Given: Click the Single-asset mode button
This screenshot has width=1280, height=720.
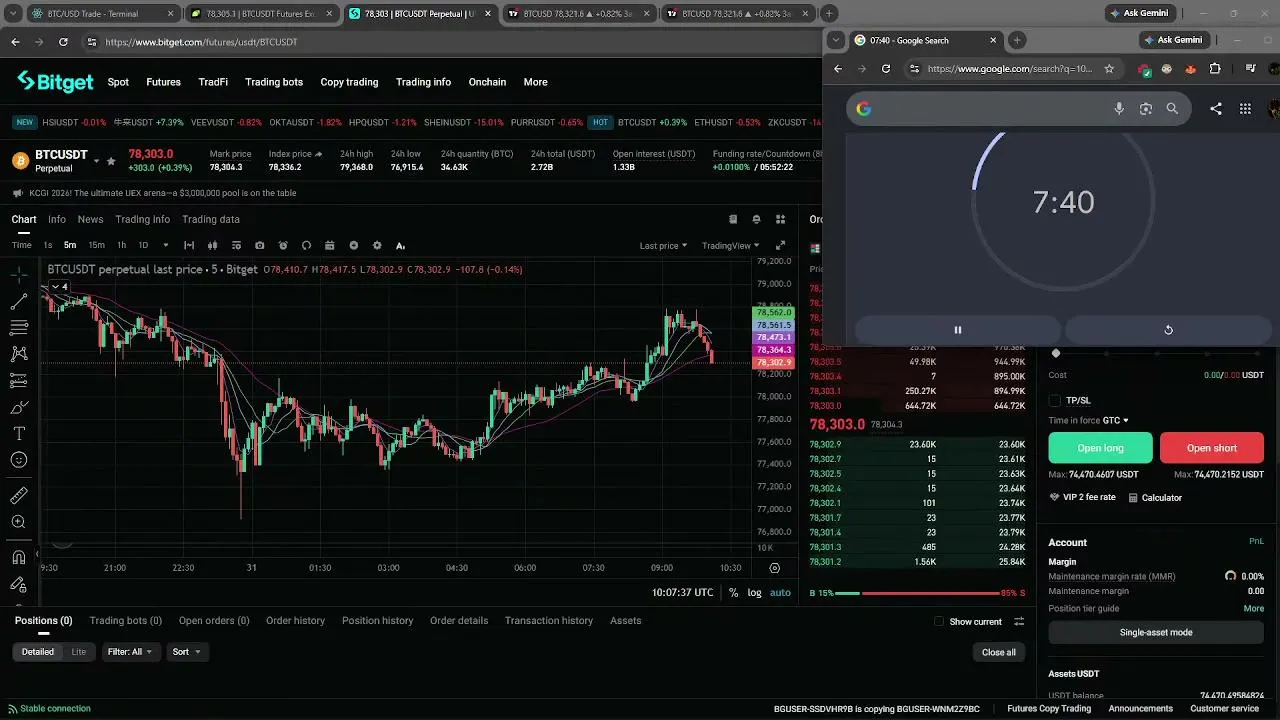Looking at the screenshot, I should click(x=1156, y=633).
